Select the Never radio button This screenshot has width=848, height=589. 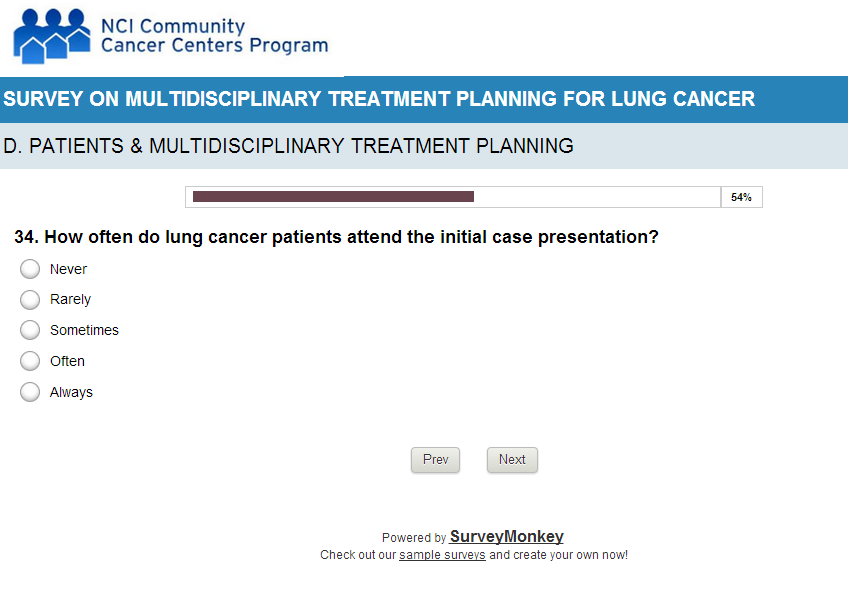(x=30, y=269)
